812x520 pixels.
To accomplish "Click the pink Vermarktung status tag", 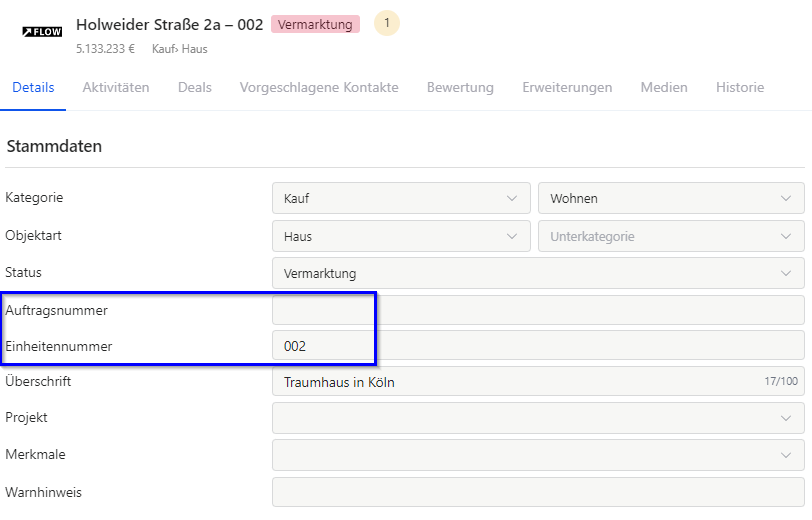I will point(315,24).
